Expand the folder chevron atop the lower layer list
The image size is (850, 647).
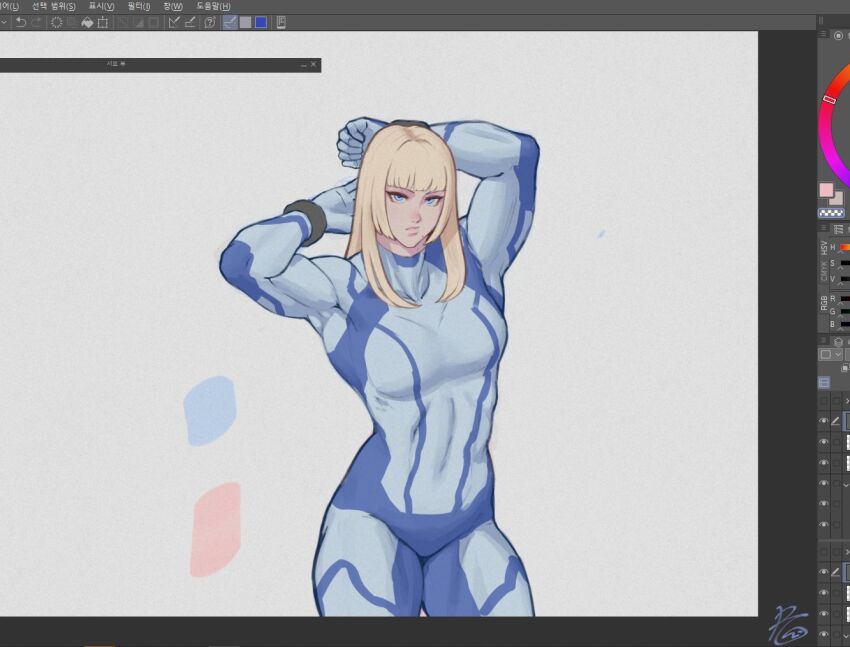(x=847, y=552)
